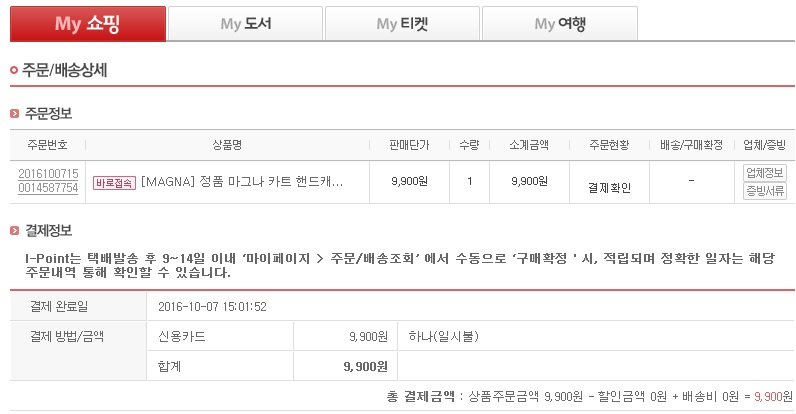Click the 결제확인 order status
This screenshot has height=414, width=796.
pyautogui.click(x=610, y=187)
